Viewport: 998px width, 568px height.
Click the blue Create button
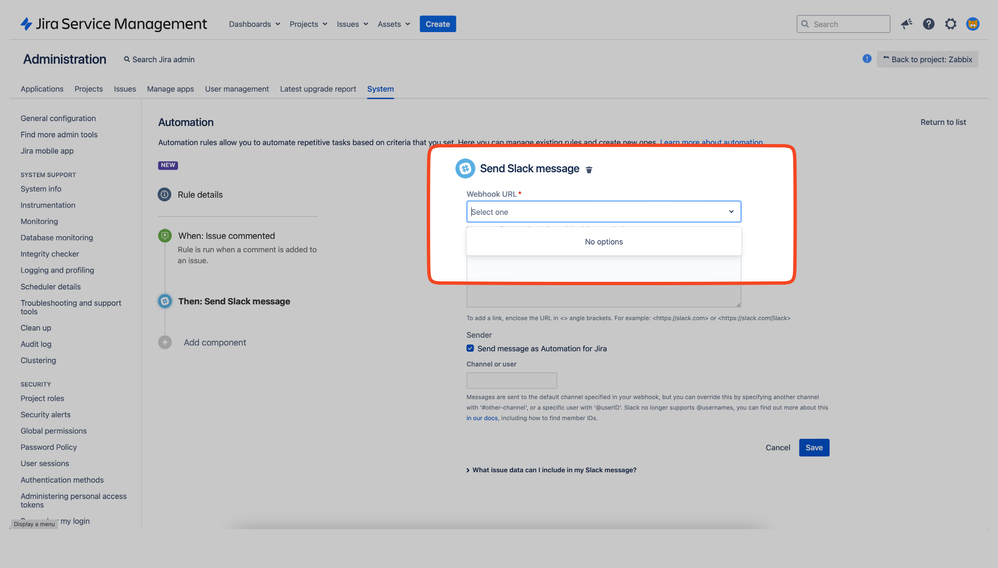(x=438, y=24)
